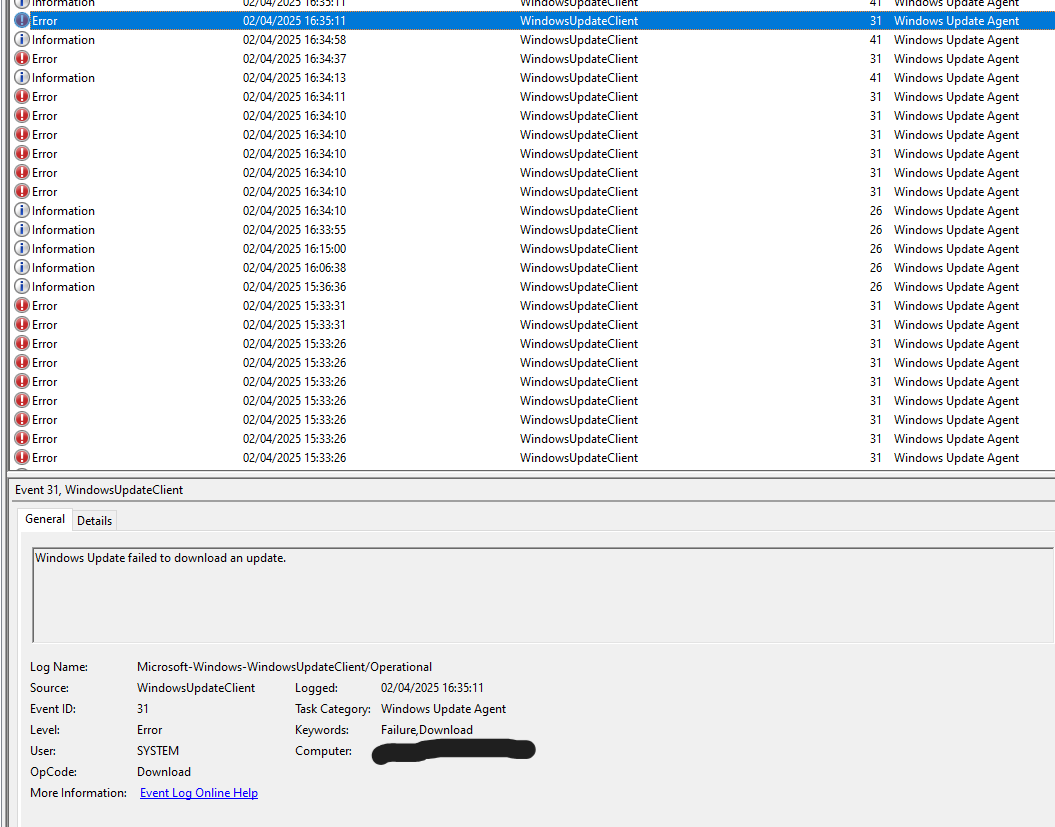Click WindowsUpdateClient source on the 16:34:13 row
Image resolution: width=1055 pixels, height=827 pixels.
click(x=579, y=77)
